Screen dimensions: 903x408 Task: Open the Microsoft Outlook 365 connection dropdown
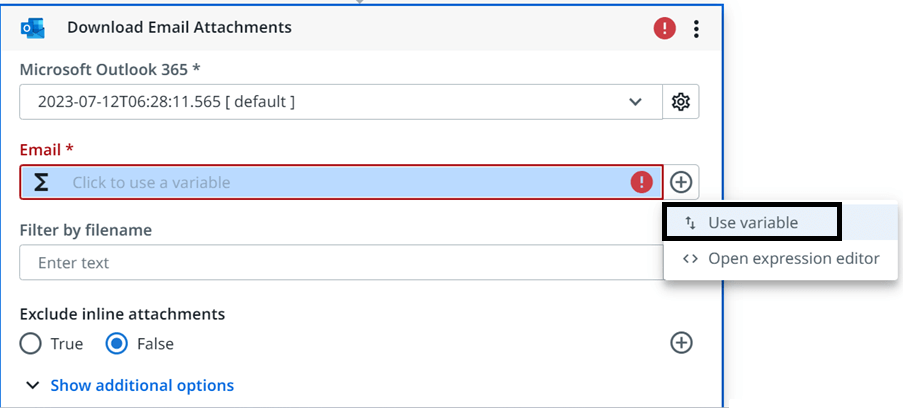point(341,102)
